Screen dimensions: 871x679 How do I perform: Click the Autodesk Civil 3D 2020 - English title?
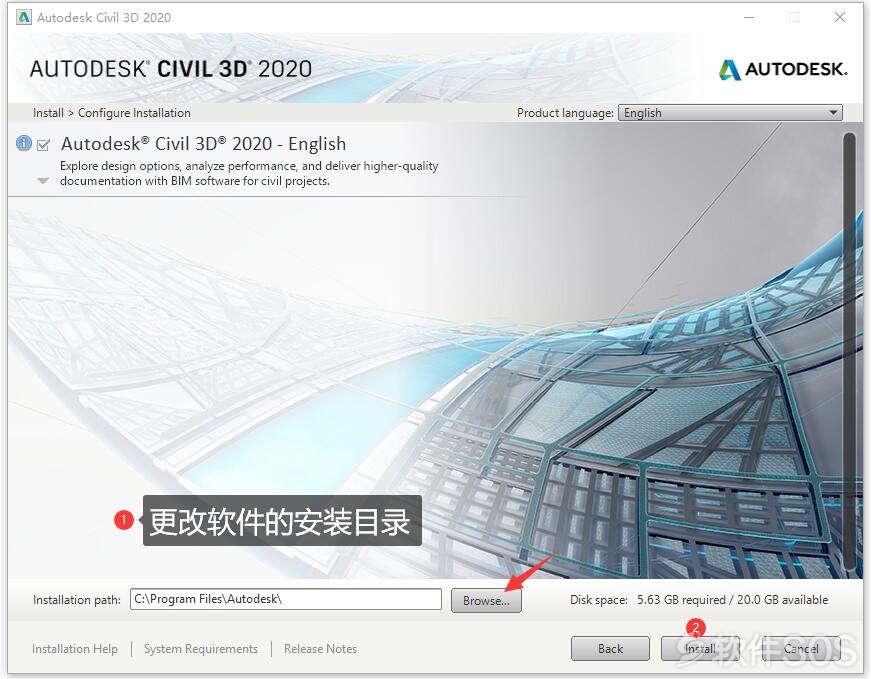(203, 144)
